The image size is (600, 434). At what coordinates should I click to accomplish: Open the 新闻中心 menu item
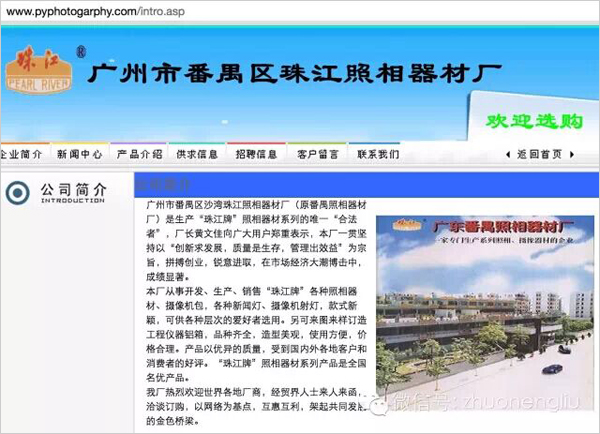80,154
